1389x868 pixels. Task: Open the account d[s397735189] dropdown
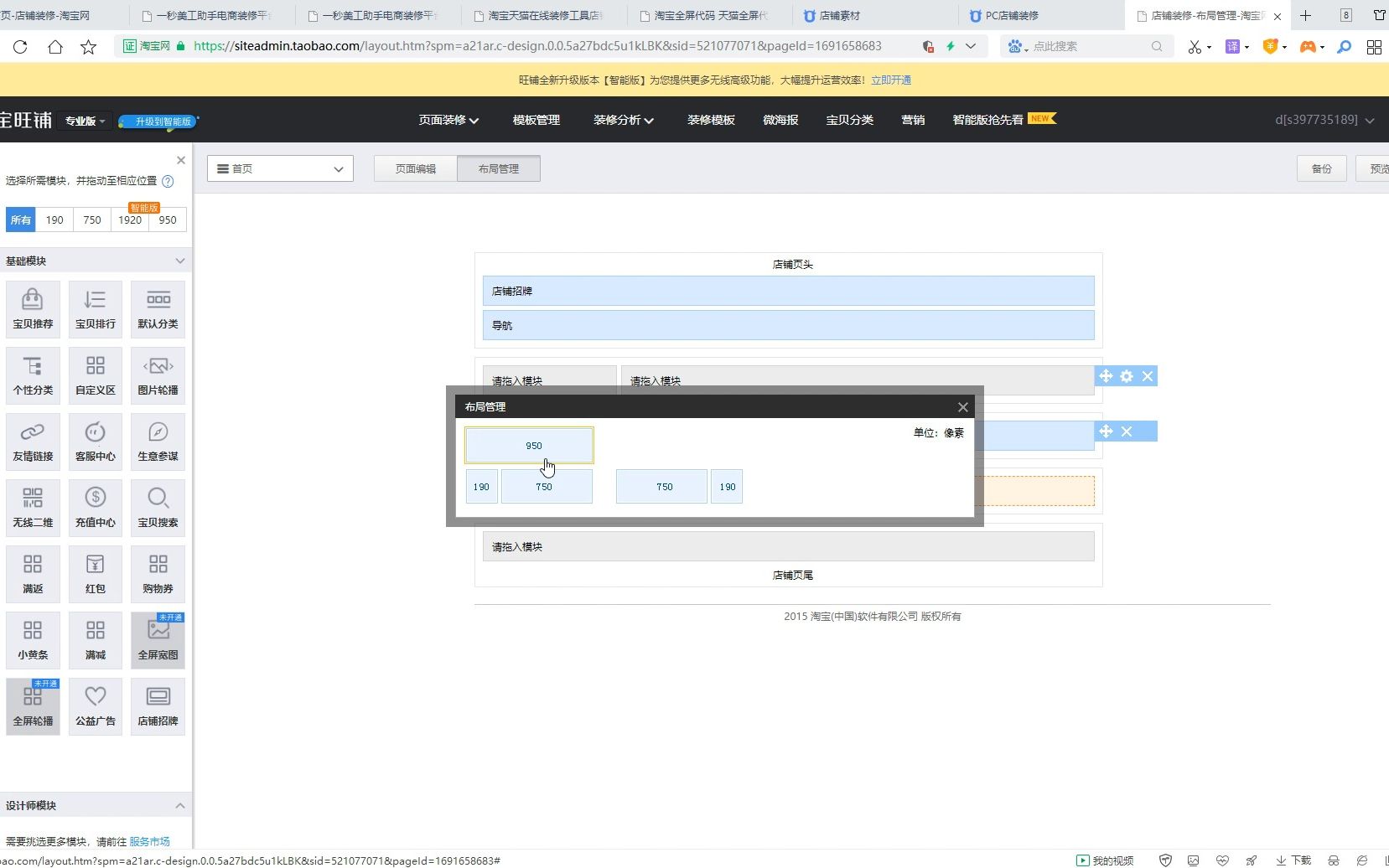pyautogui.click(x=1324, y=120)
